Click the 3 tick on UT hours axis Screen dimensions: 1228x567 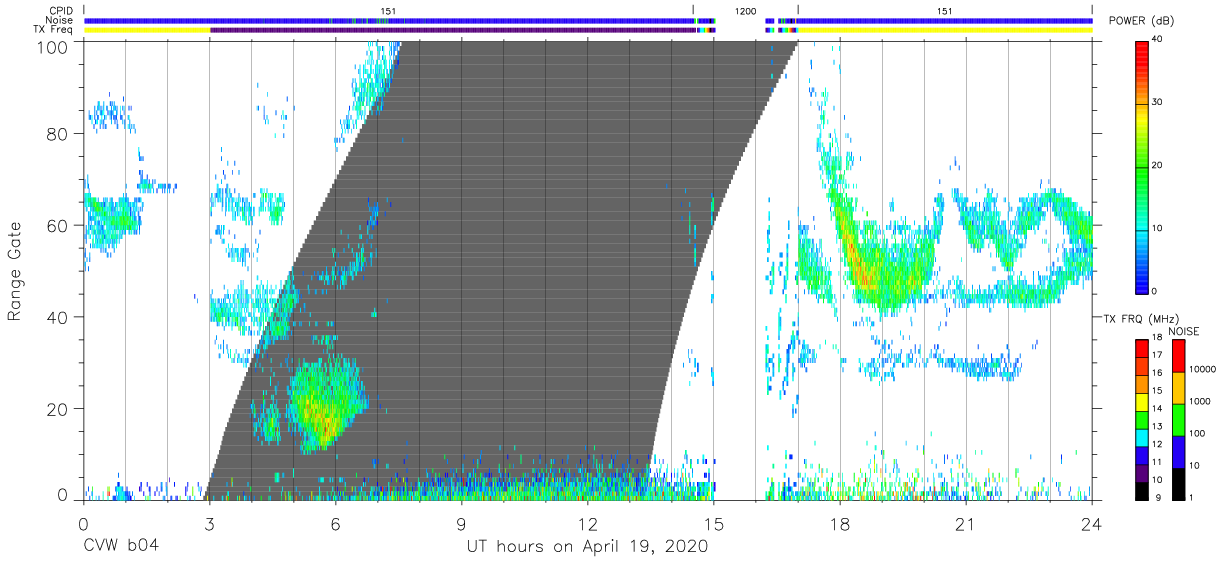point(209,523)
